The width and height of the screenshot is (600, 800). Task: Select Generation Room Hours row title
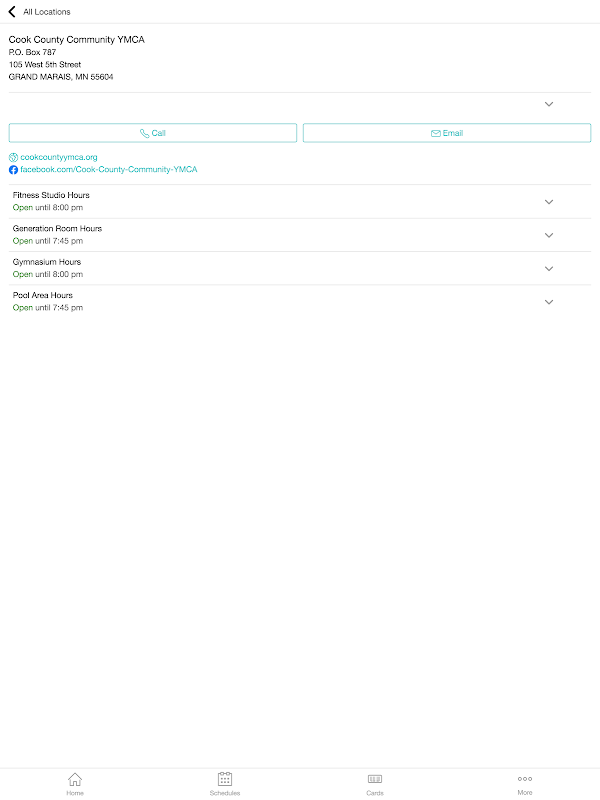point(57,229)
